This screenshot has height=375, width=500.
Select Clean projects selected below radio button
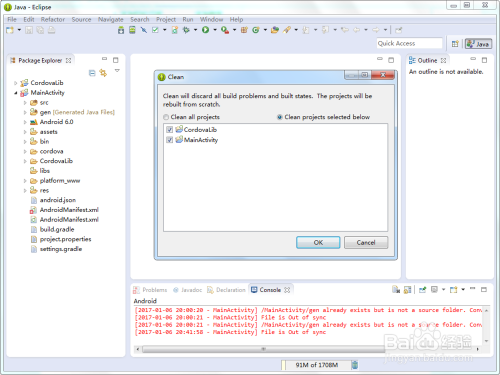pos(280,117)
